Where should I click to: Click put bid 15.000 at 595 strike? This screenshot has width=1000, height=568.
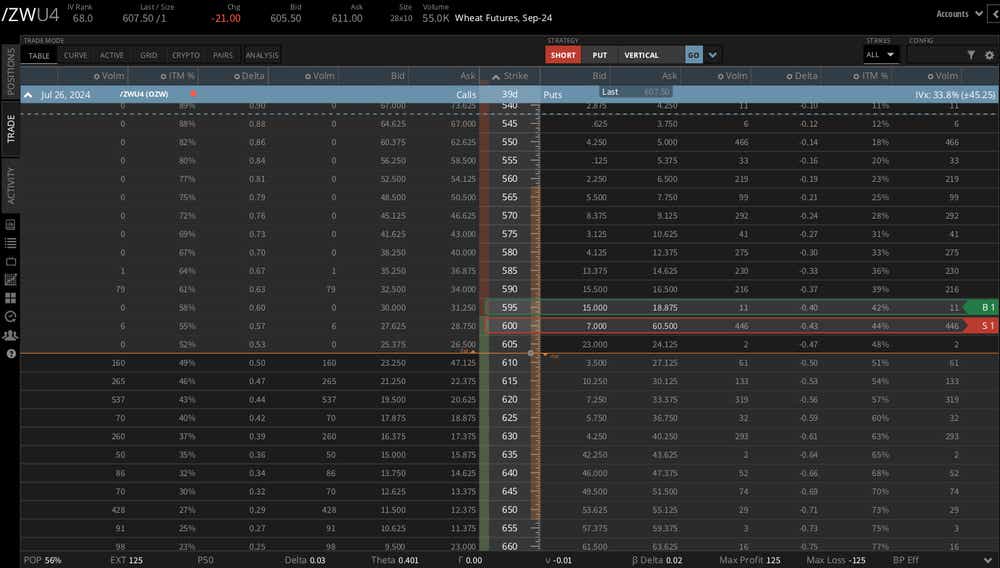[594, 307]
